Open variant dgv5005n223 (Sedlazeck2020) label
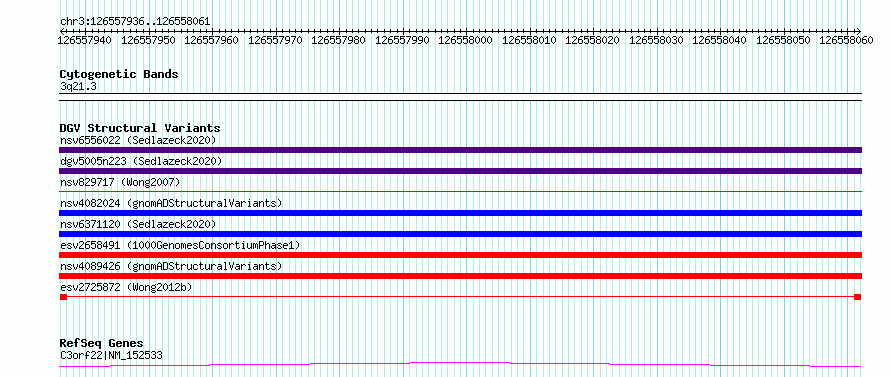Viewport: 890px width, 377px height. coord(141,161)
